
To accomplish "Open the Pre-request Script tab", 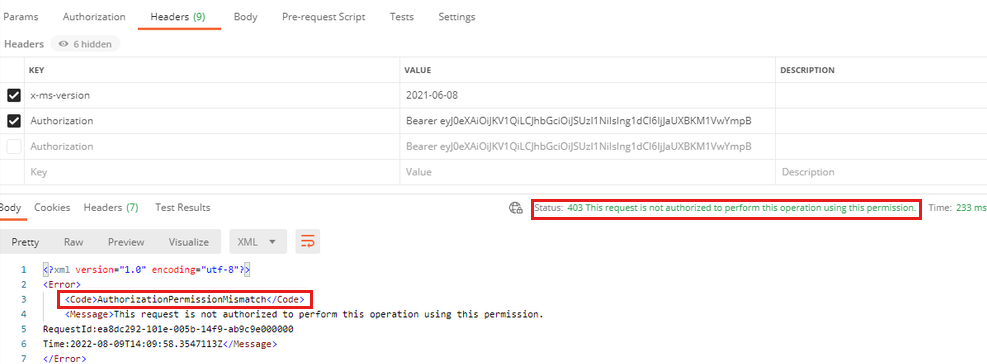I will pos(324,17).
